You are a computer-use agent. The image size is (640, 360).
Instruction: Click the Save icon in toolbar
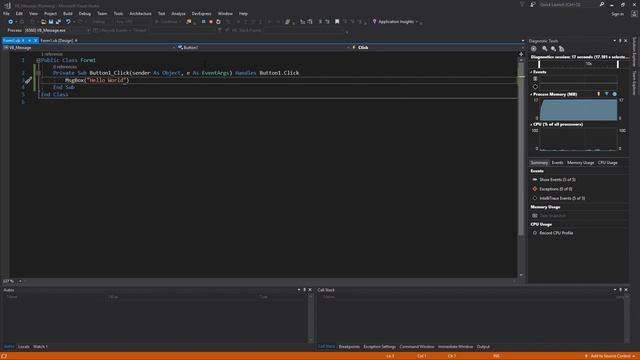51,22
